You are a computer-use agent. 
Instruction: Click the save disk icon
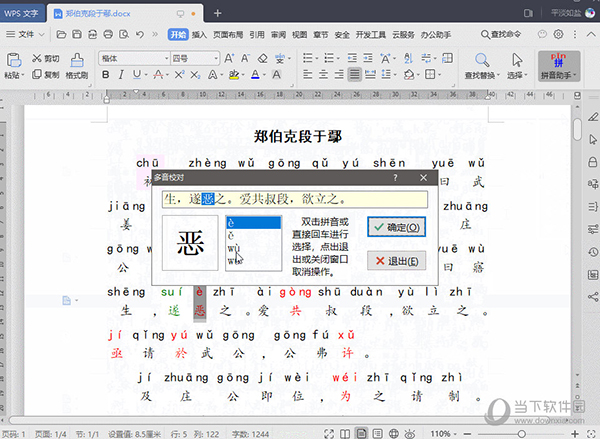click(77, 34)
